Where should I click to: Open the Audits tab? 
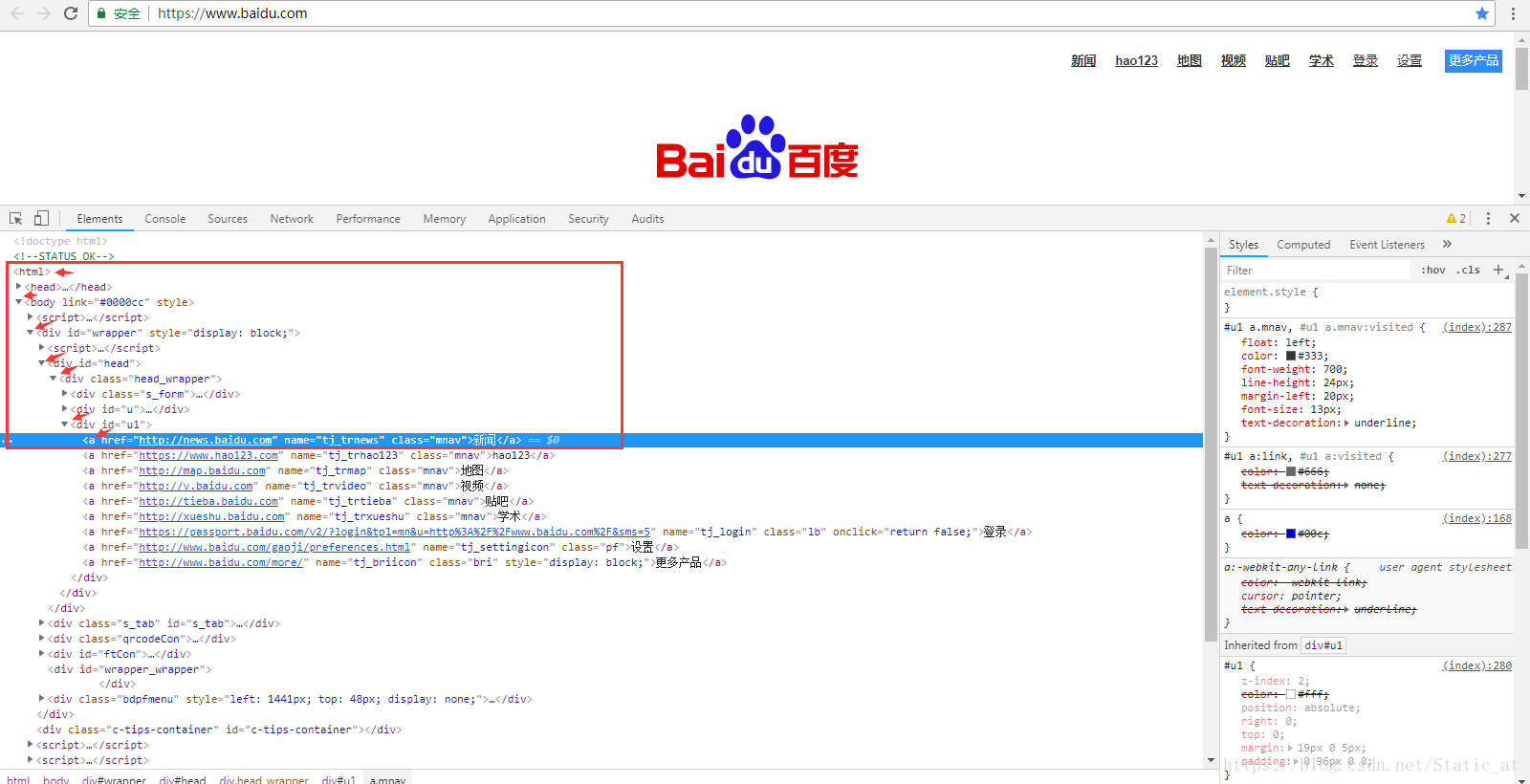coord(647,219)
